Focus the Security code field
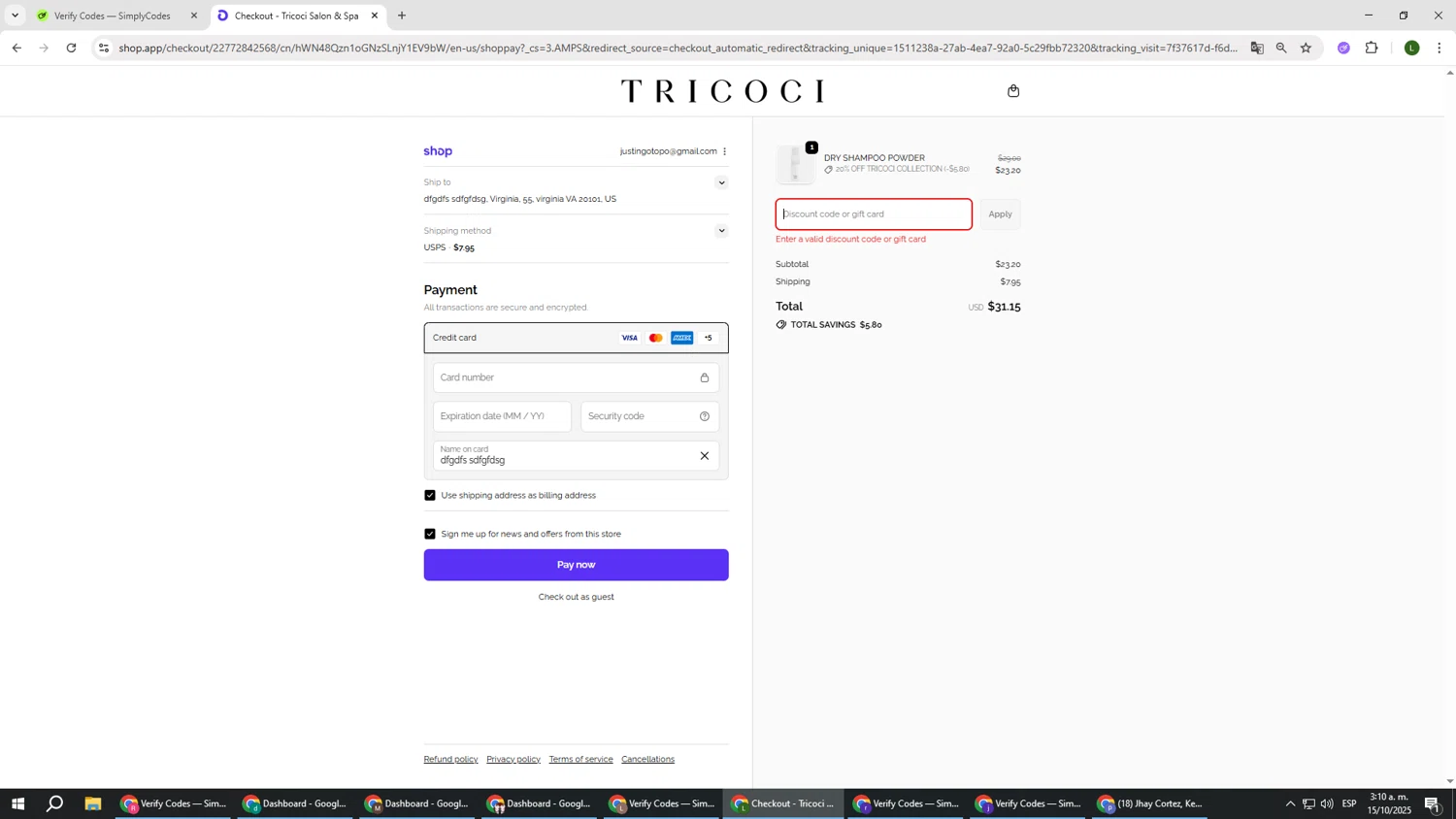 click(649, 416)
